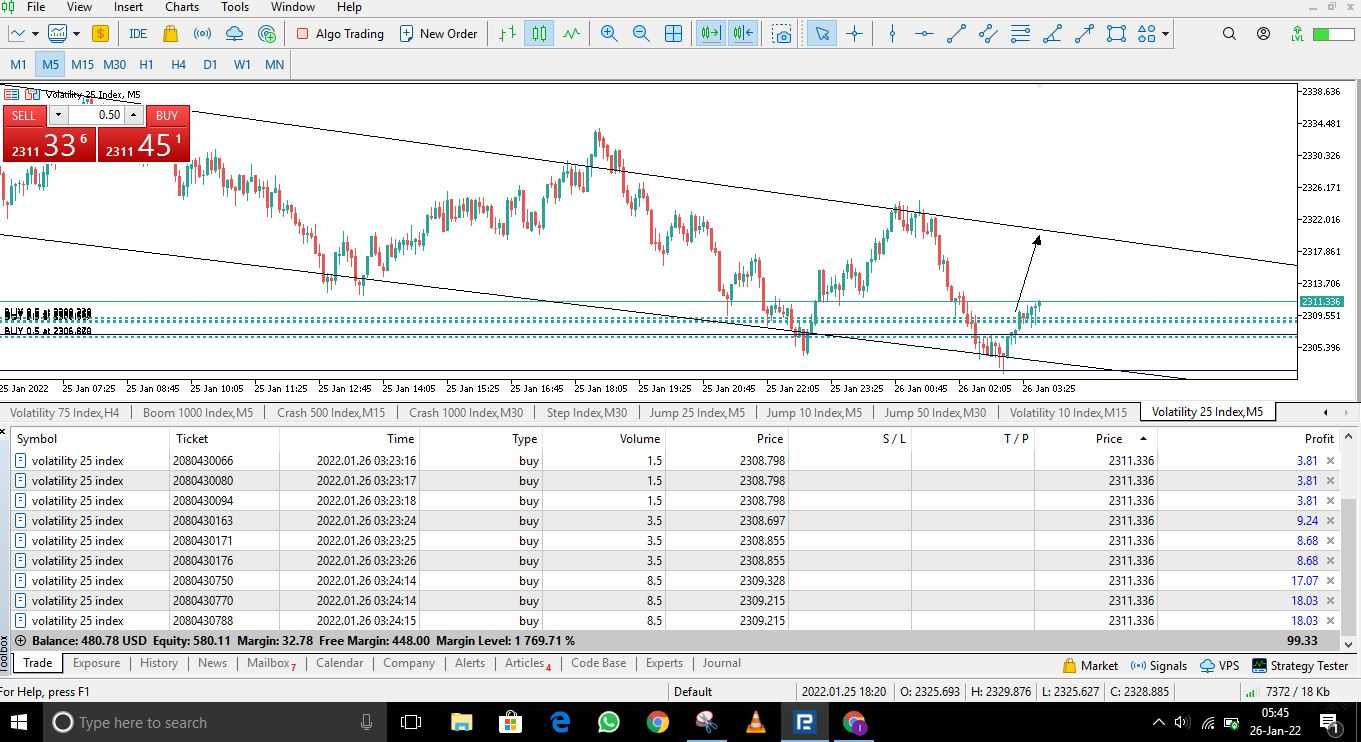The width and height of the screenshot is (1361, 742).
Task: Switch to M1 timeframe
Action: 18,64
